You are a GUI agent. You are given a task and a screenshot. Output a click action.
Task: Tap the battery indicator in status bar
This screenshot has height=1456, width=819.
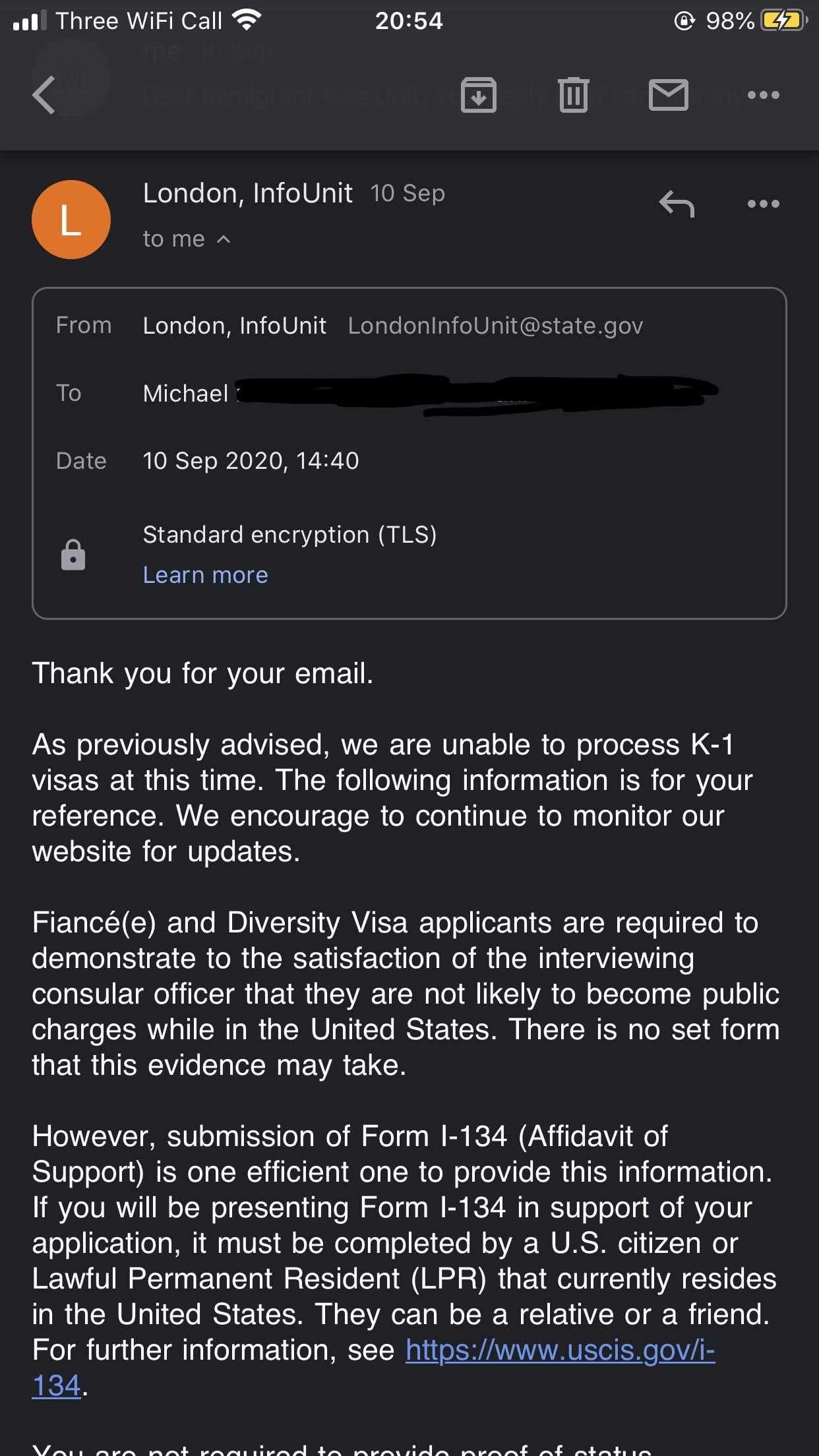[783, 21]
